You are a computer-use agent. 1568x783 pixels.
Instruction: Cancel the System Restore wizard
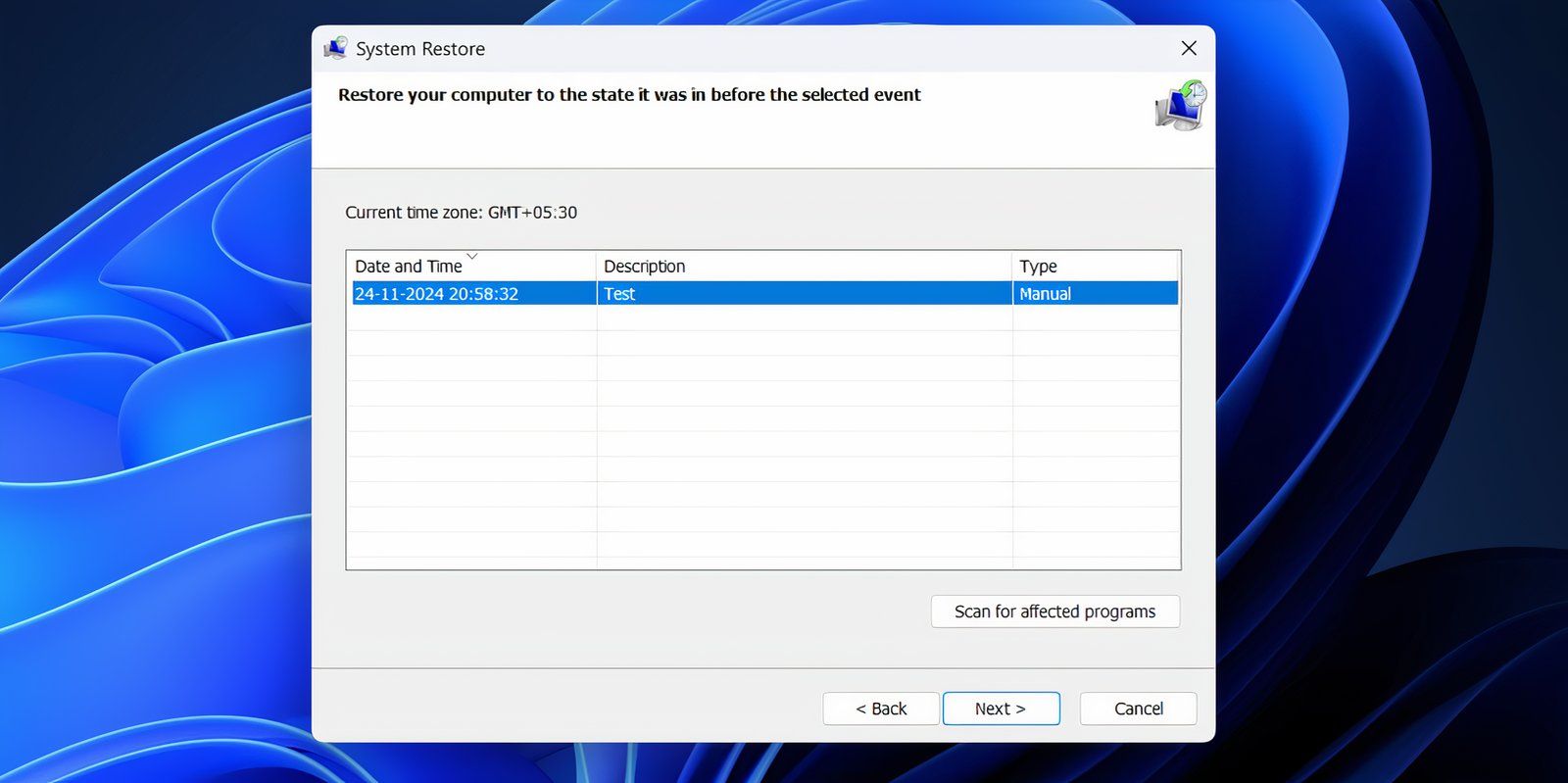[x=1138, y=709]
